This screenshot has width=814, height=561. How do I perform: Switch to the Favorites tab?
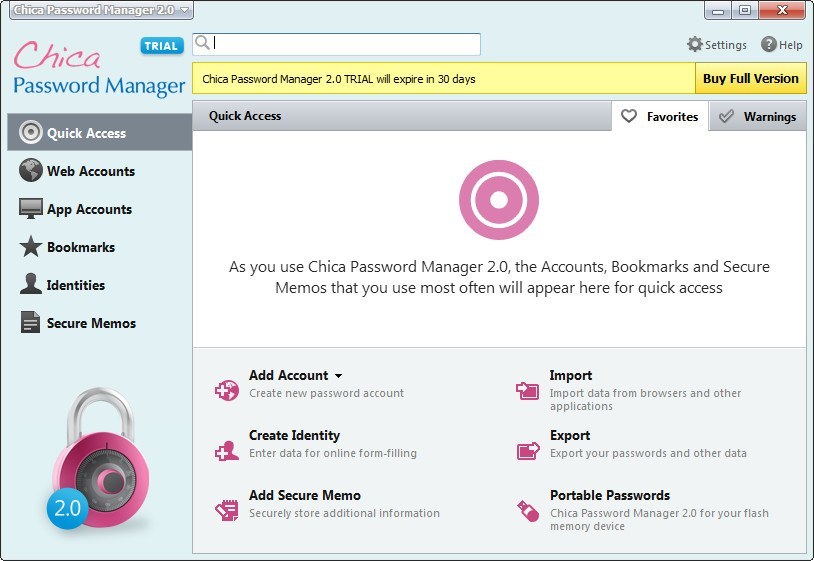pyautogui.click(x=660, y=116)
